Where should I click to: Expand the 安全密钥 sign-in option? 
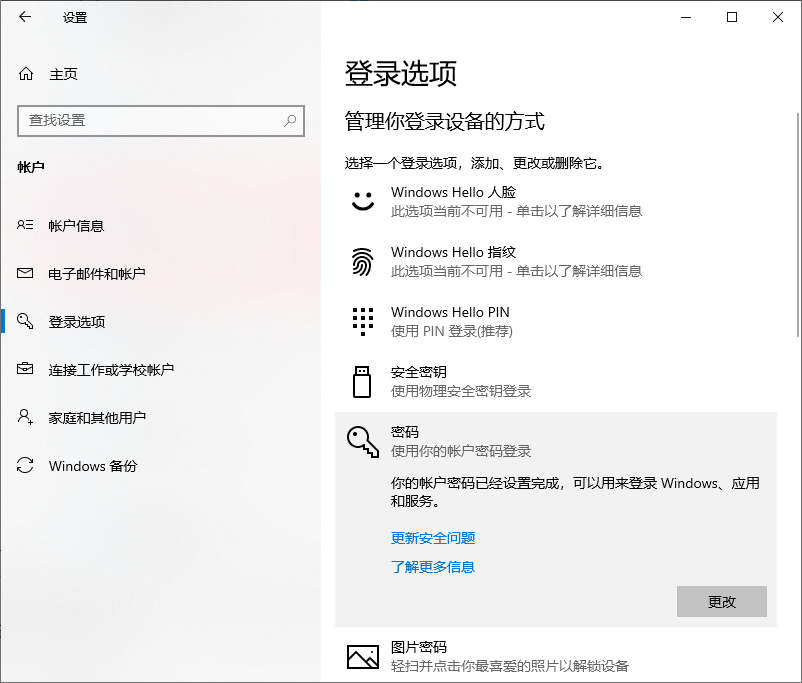click(x=500, y=380)
